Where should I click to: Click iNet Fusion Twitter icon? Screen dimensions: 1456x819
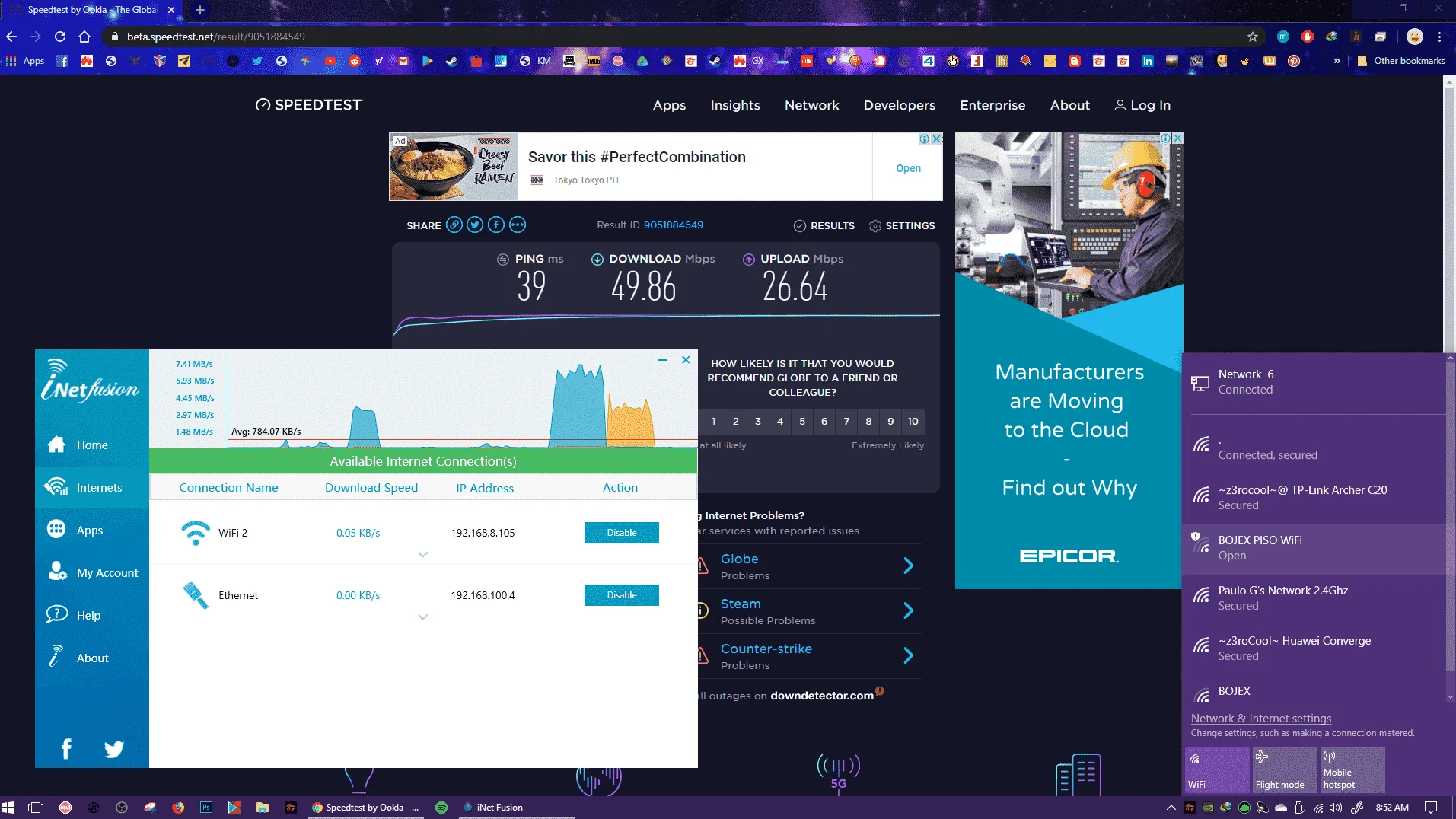(x=114, y=750)
